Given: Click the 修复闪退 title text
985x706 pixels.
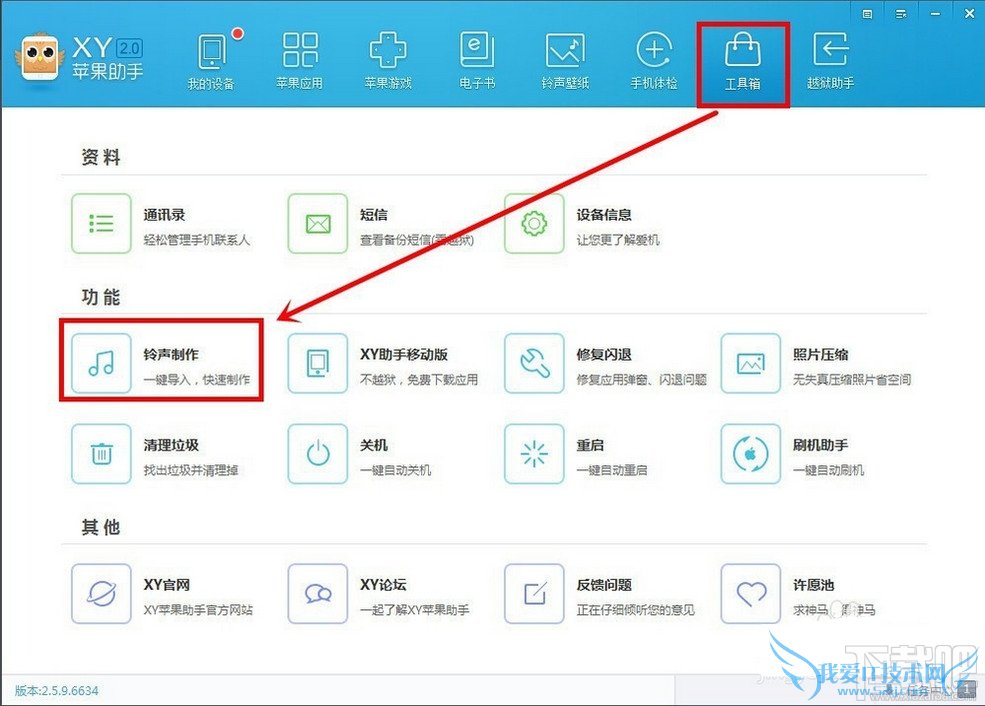Looking at the screenshot, I should [604, 354].
